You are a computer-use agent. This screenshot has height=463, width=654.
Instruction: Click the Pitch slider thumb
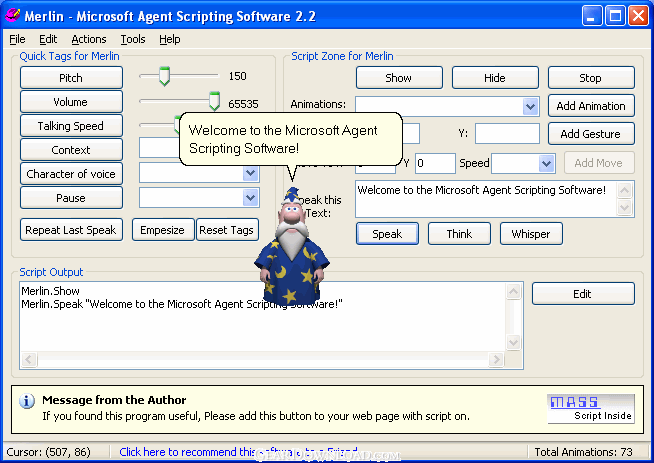click(164, 76)
